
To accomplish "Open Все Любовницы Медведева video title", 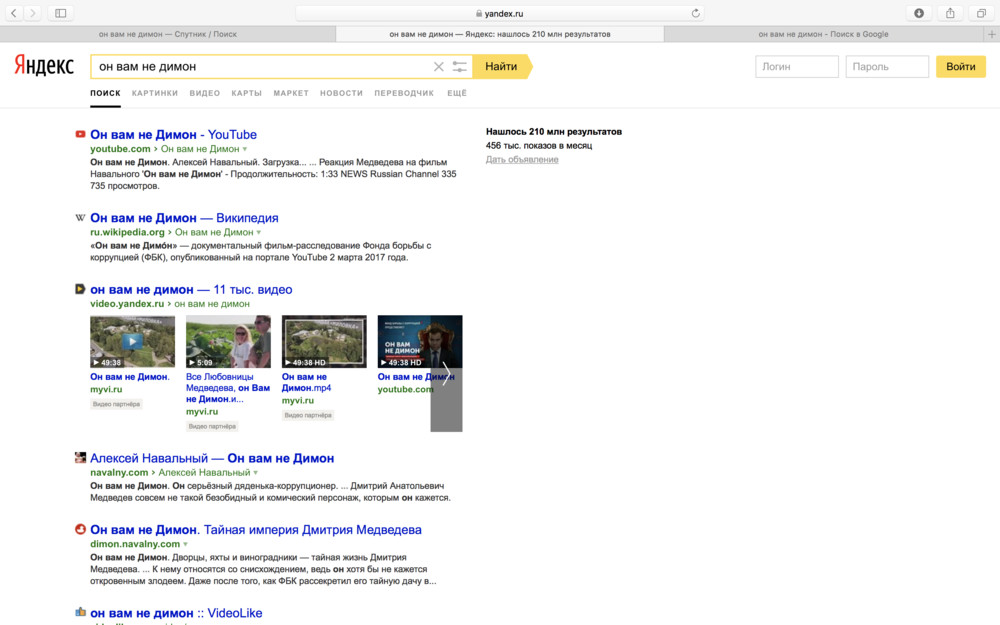I will click(228, 388).
